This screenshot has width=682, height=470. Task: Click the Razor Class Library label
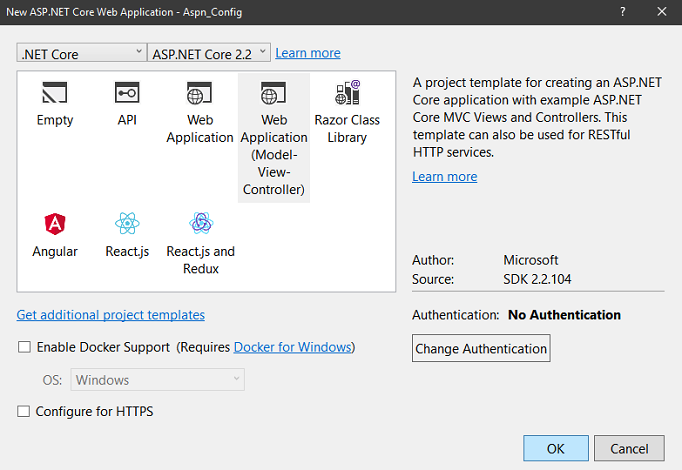point(347,129)
